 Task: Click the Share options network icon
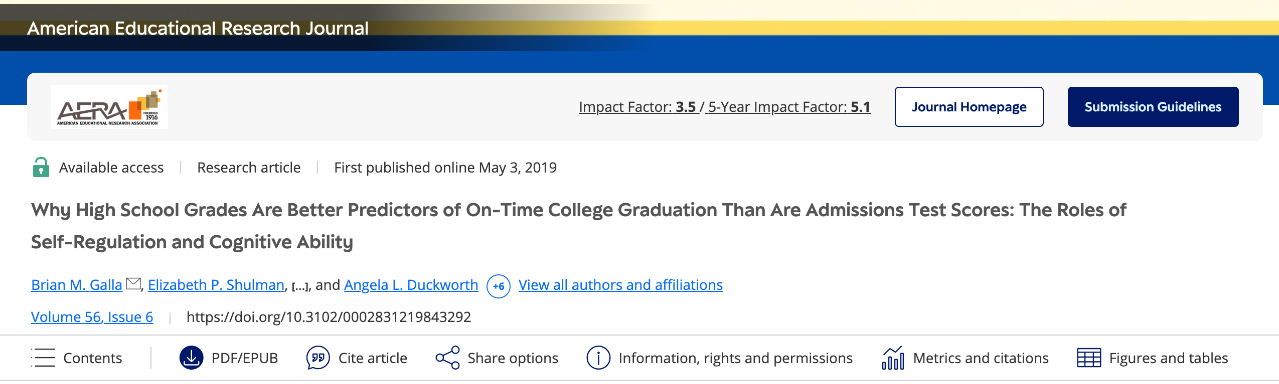coord(447,358)
